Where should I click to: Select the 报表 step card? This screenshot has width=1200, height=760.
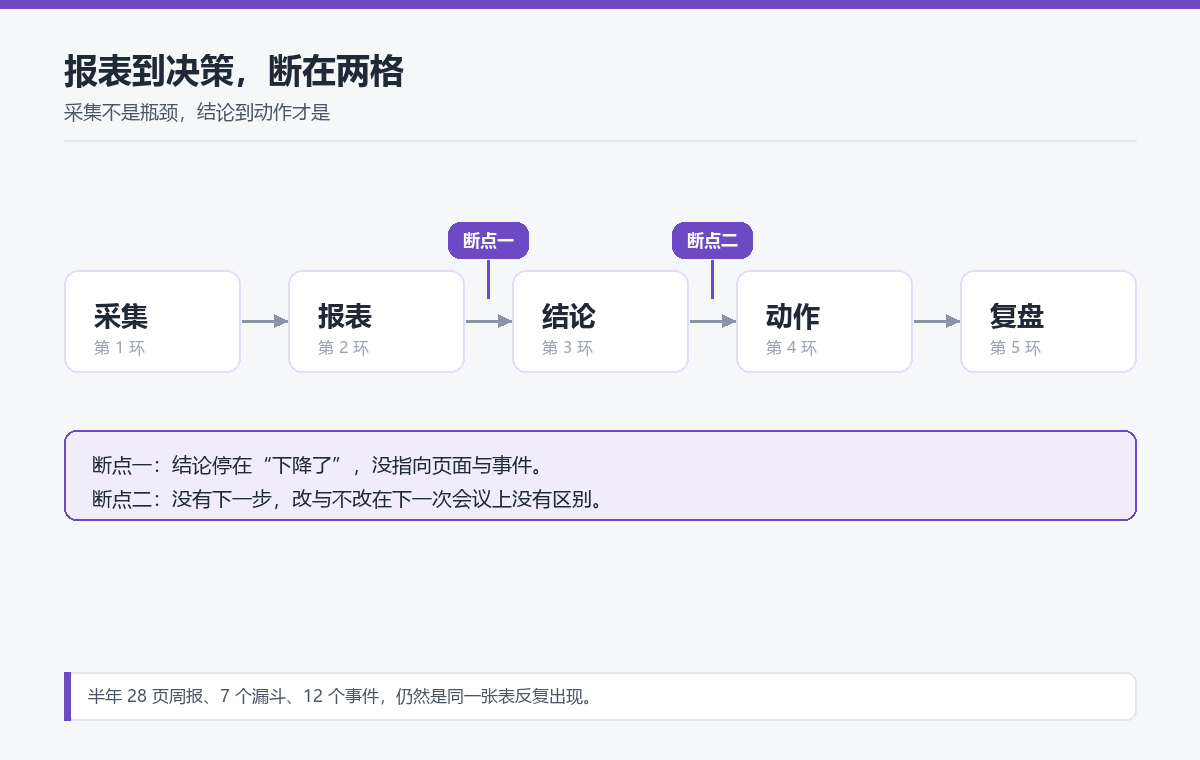point(376,321)
